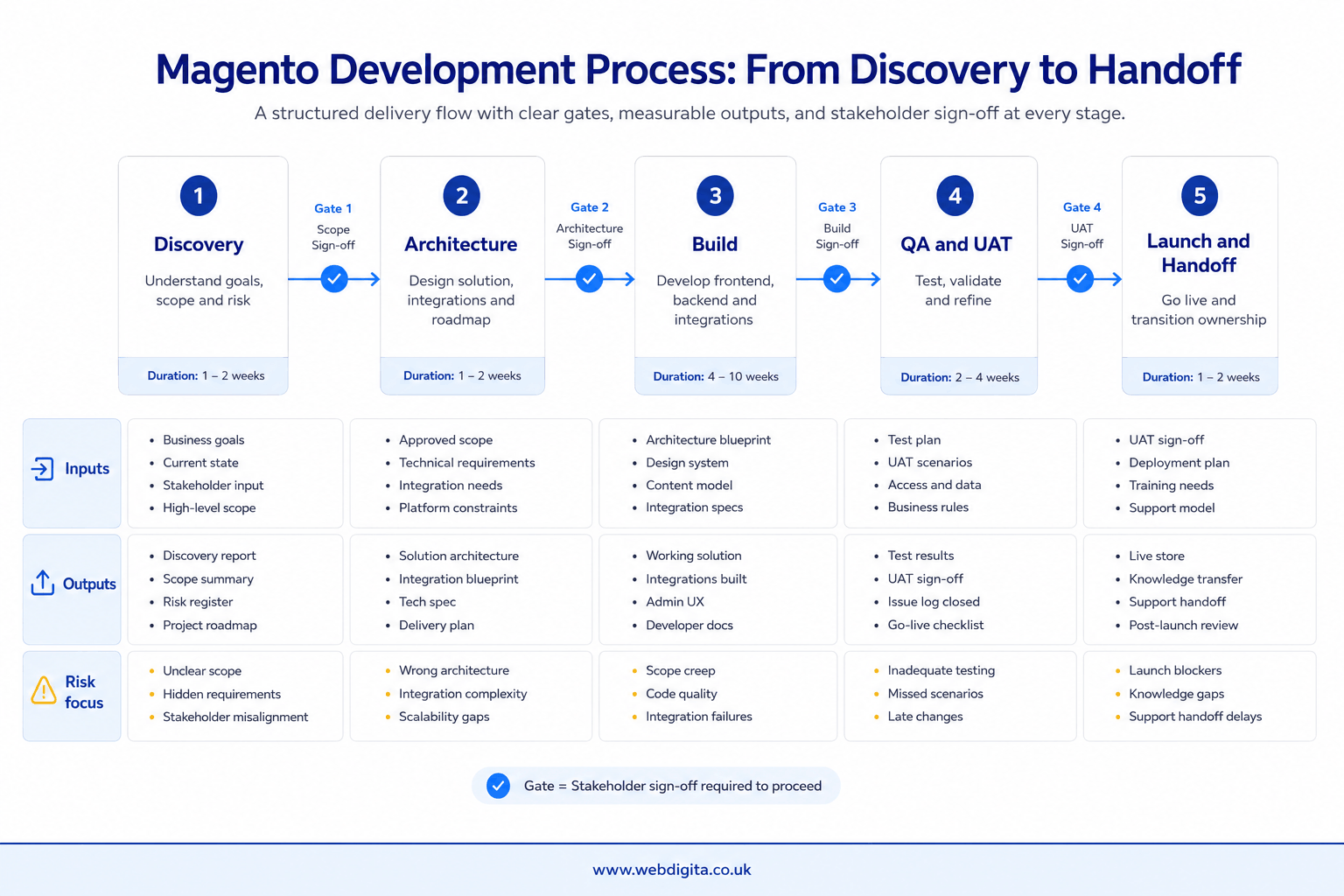Click the step 3 number circle for Build

(x=716, y=196)
